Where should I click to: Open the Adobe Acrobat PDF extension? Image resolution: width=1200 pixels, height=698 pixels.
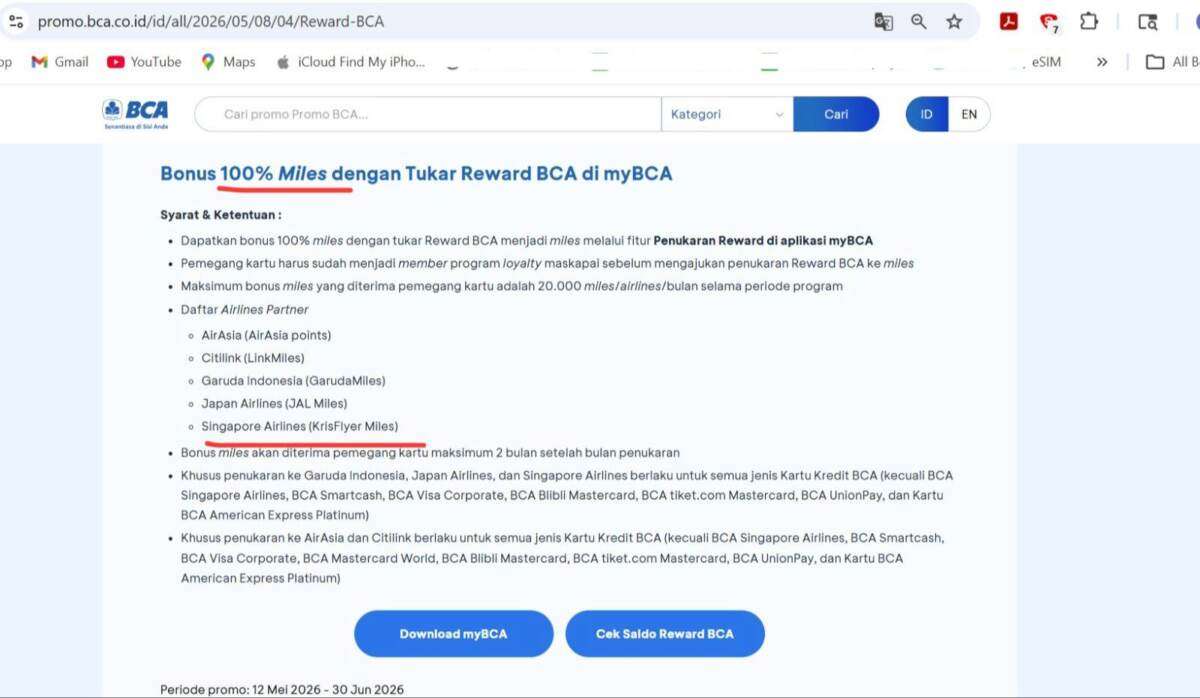1009,22
